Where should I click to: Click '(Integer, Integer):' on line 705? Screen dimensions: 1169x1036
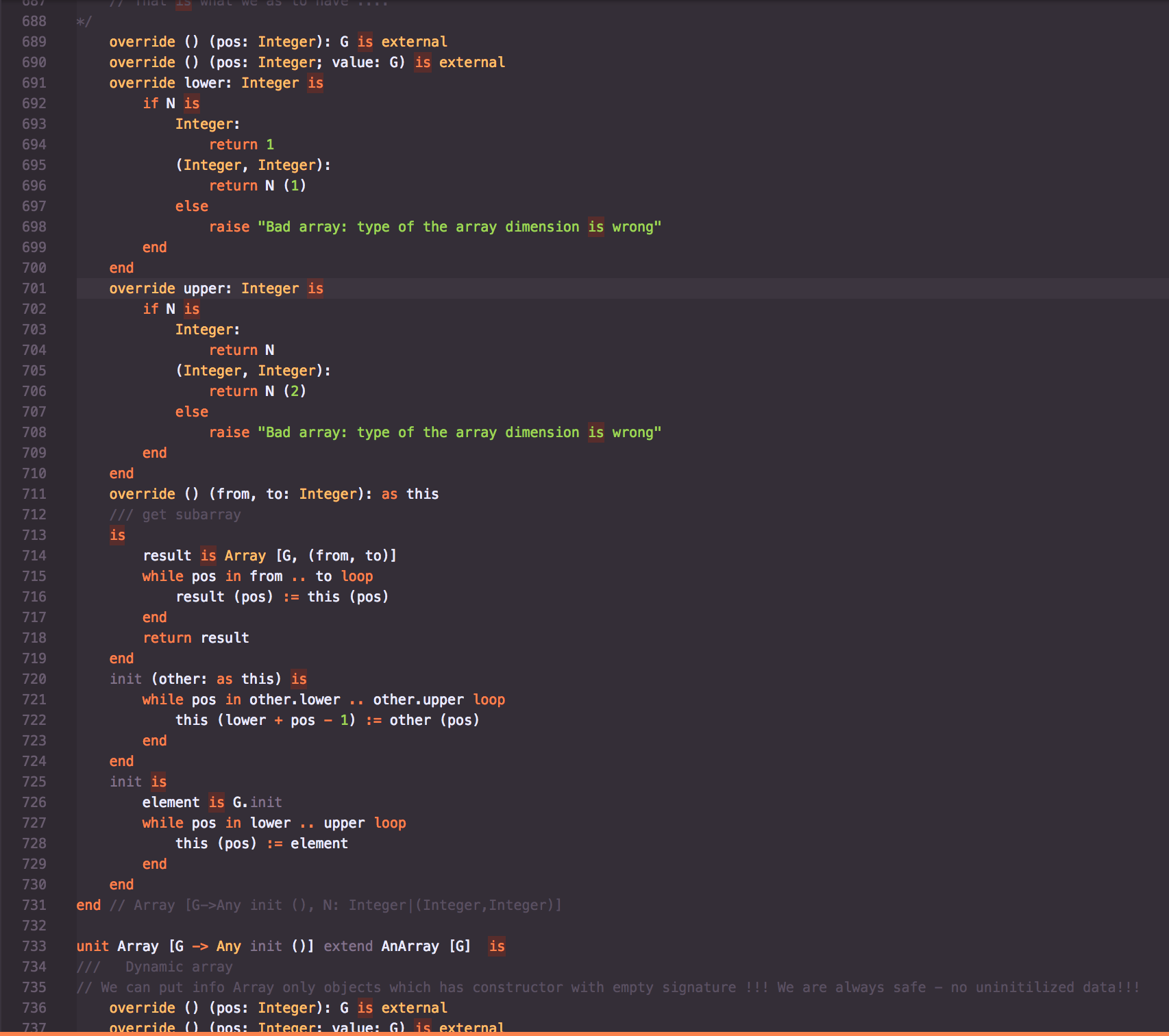click(254, 371)
